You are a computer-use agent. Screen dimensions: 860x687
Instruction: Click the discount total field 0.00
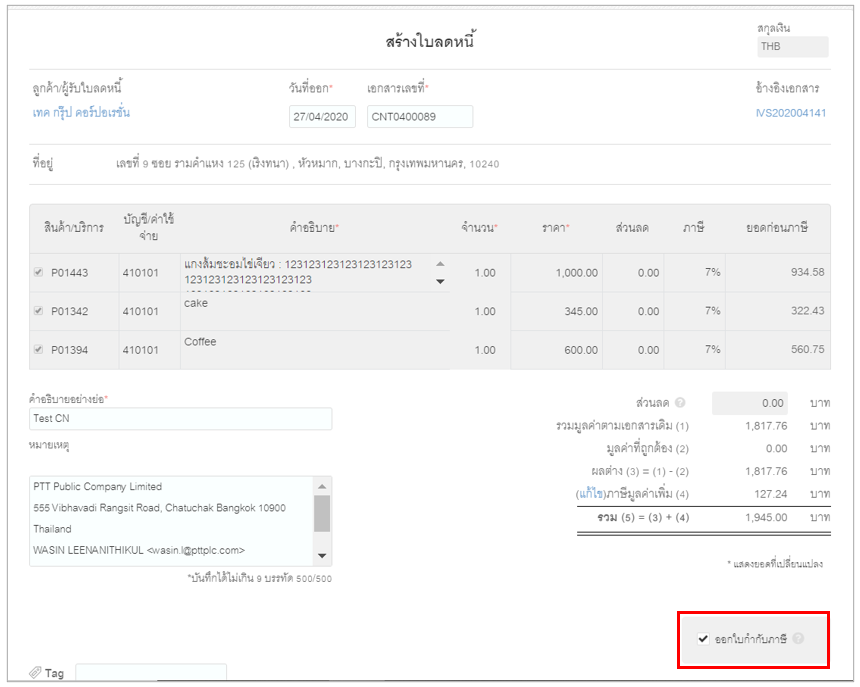750,403
